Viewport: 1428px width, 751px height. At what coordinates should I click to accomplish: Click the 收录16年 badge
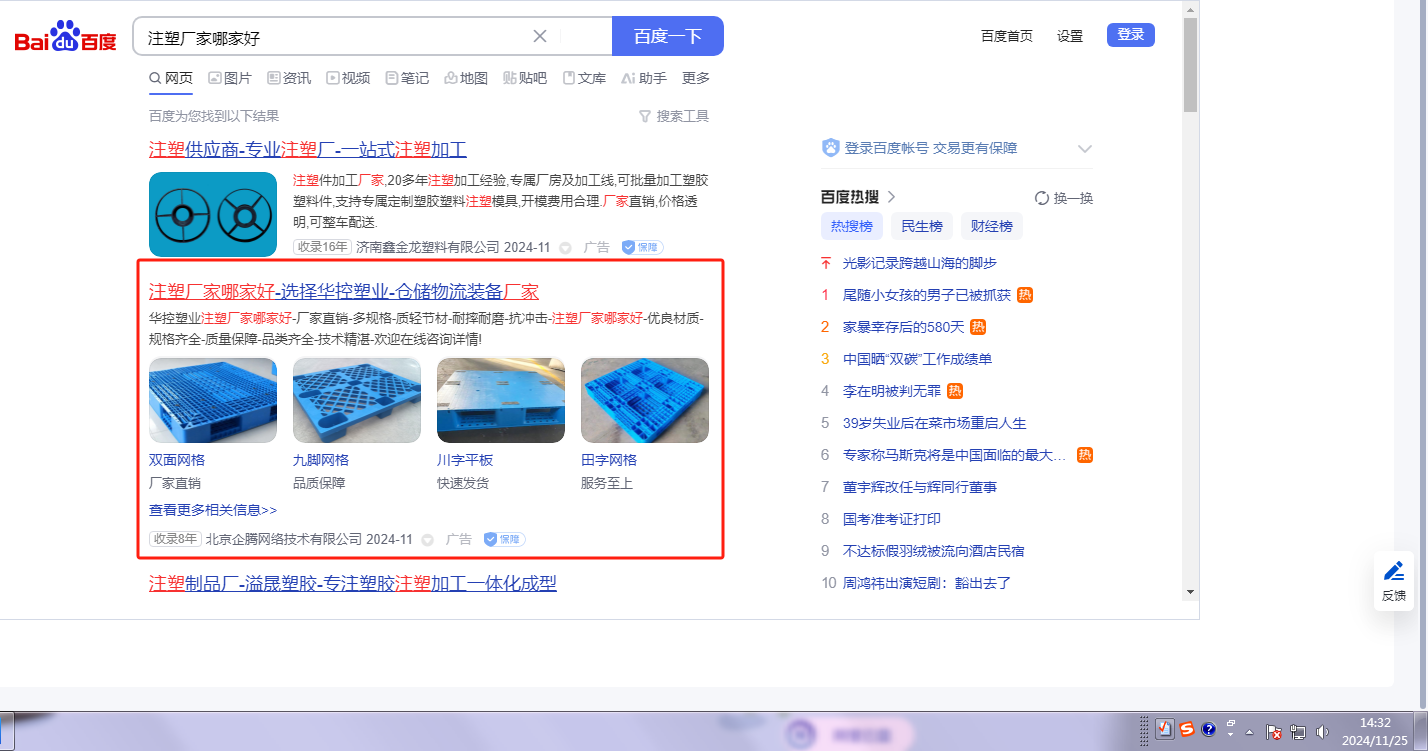click(322, 247)
